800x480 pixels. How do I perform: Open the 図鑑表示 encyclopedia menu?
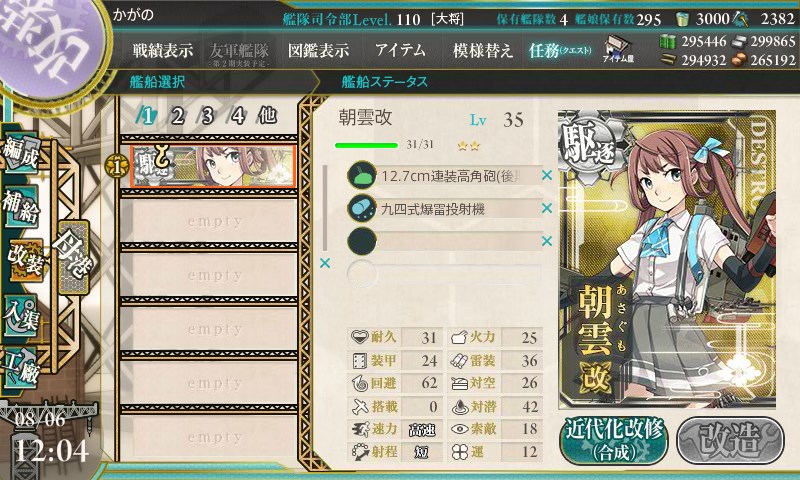pyautogui.click(x=318, y=50)
